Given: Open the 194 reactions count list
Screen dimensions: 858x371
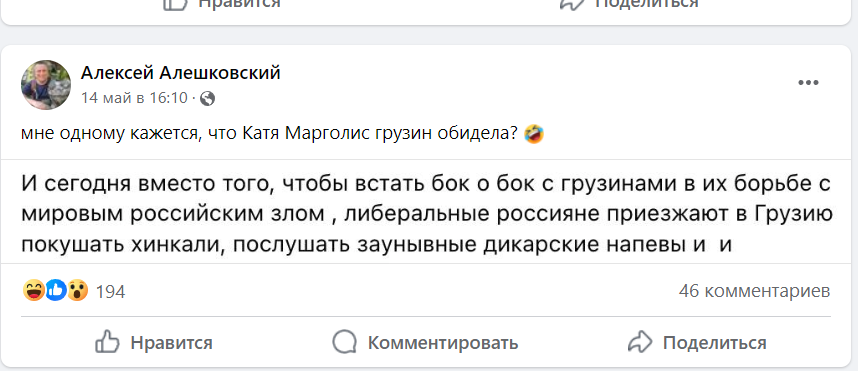Looking at the screenshot, I should pos(111,292).
